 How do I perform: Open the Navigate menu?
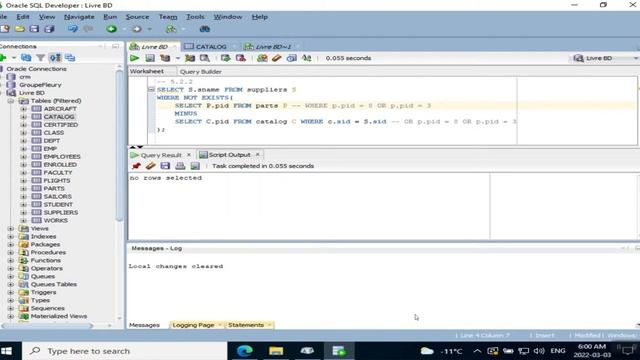(79, 17)
